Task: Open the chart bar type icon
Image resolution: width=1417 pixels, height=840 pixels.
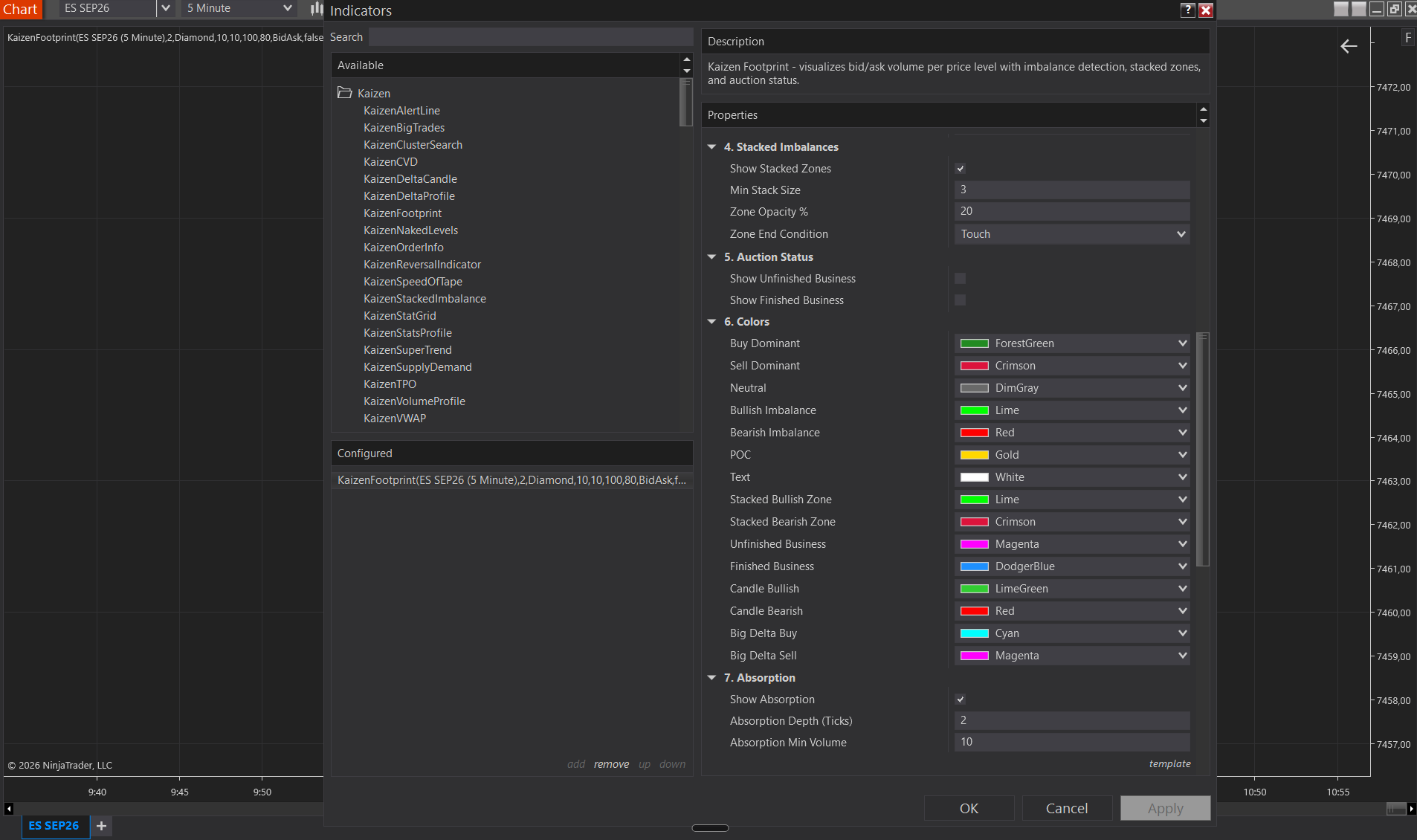Action: (x=317, y=8)
